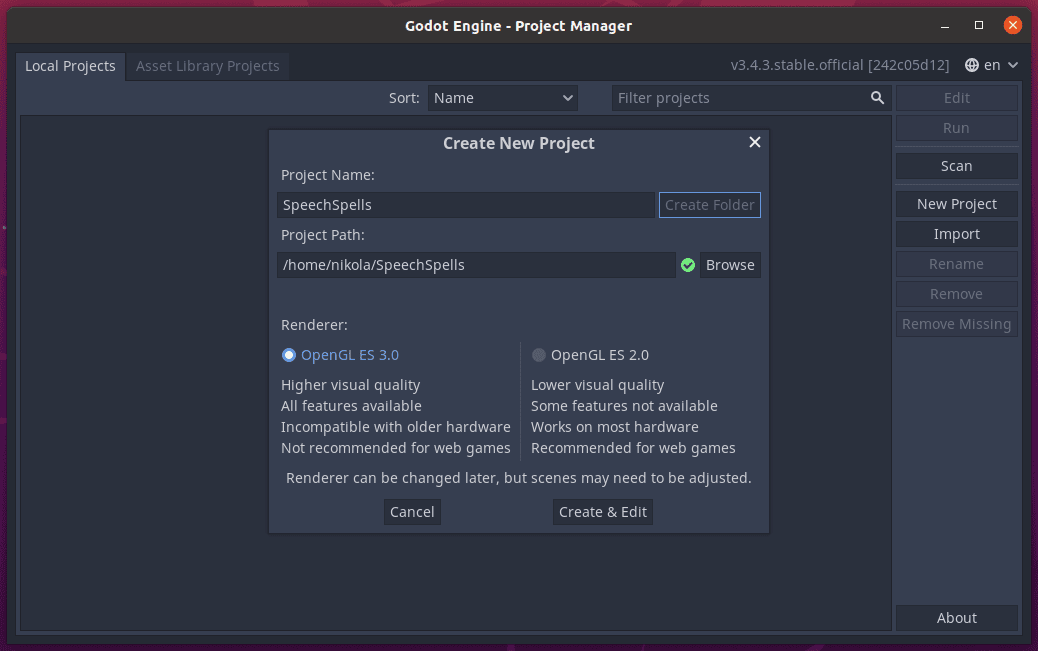The height and width of the screenshot is (651, 1038).
Task: Cancel the new project dialog
Action: (x=412, y=512)
